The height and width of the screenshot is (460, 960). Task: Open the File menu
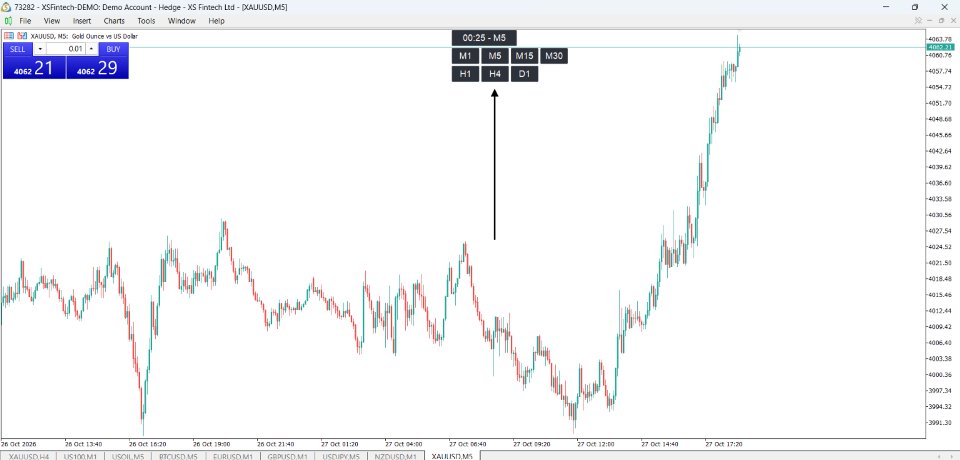(x=25, y=21)
